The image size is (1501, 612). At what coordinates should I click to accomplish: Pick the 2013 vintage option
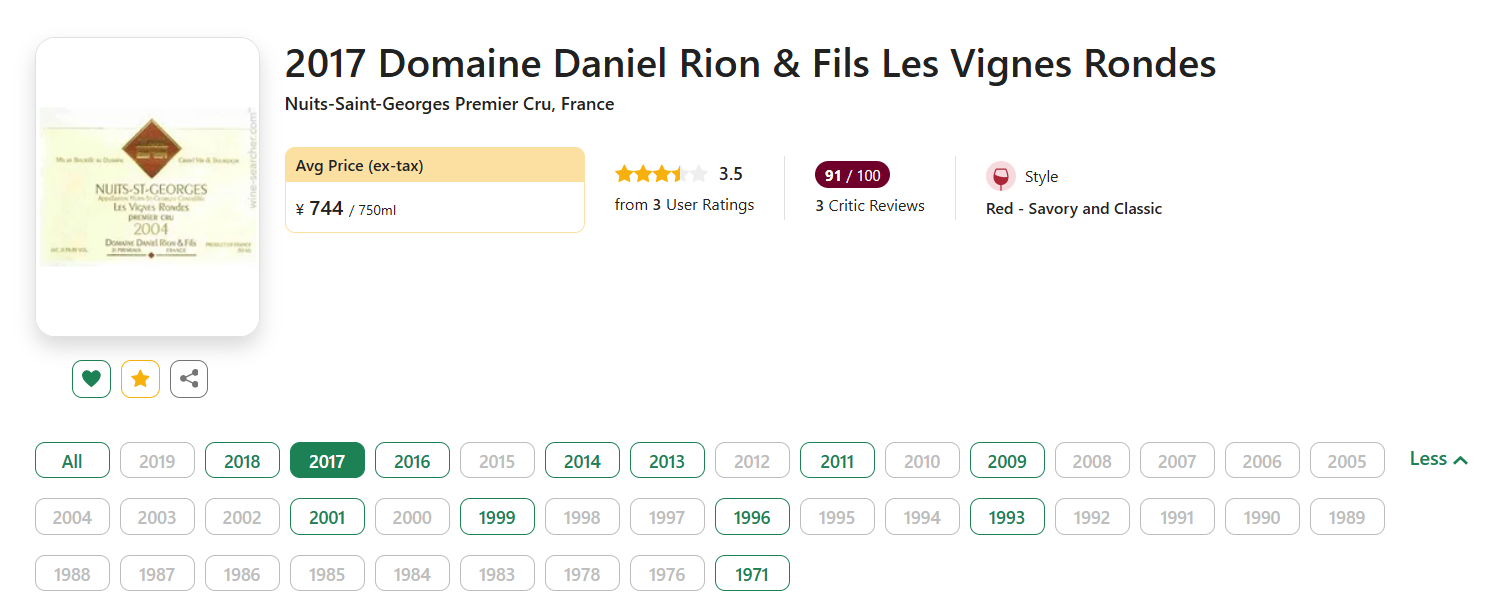click(x=667, y=461)
